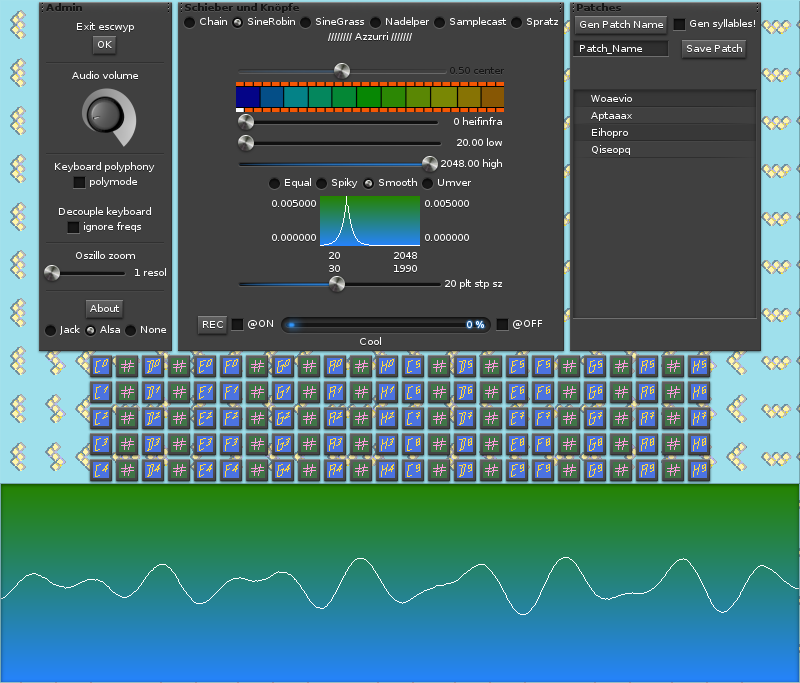Click the Patch_Name text field

(x=622, y=48)
